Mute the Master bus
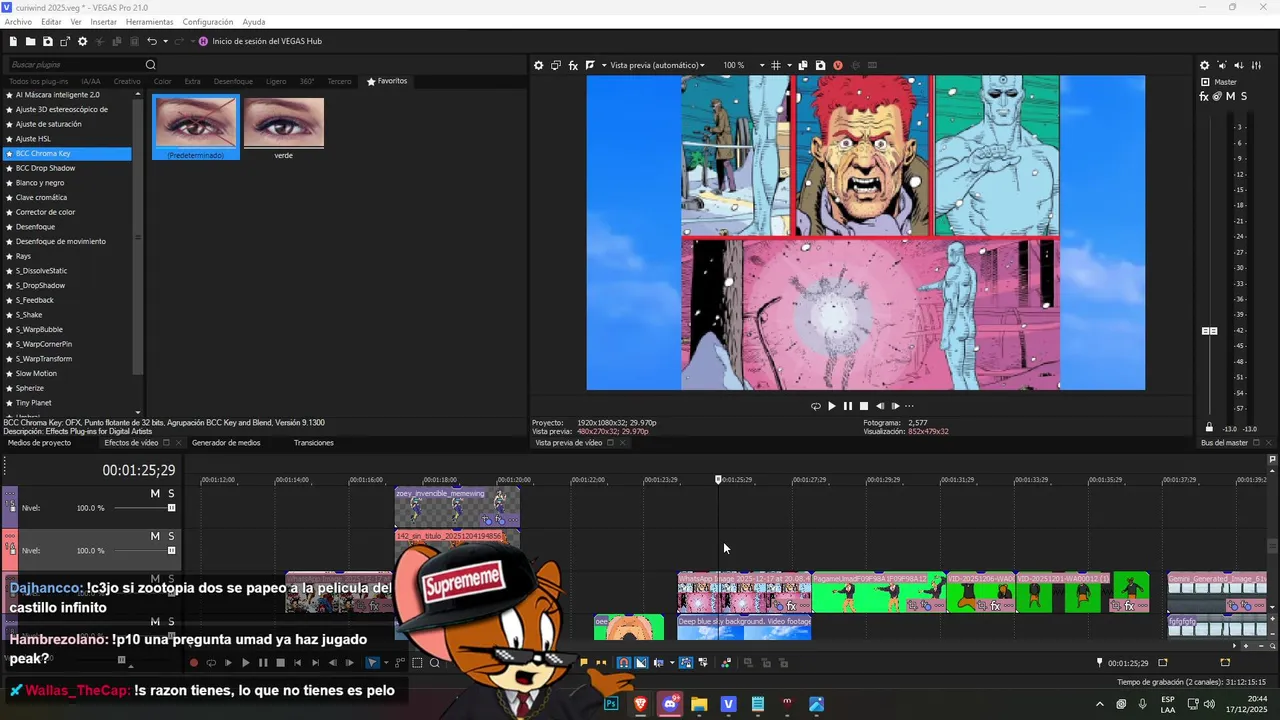Image resolution: width=1280 pixels, height=720 pixels. click(1230, 96)
